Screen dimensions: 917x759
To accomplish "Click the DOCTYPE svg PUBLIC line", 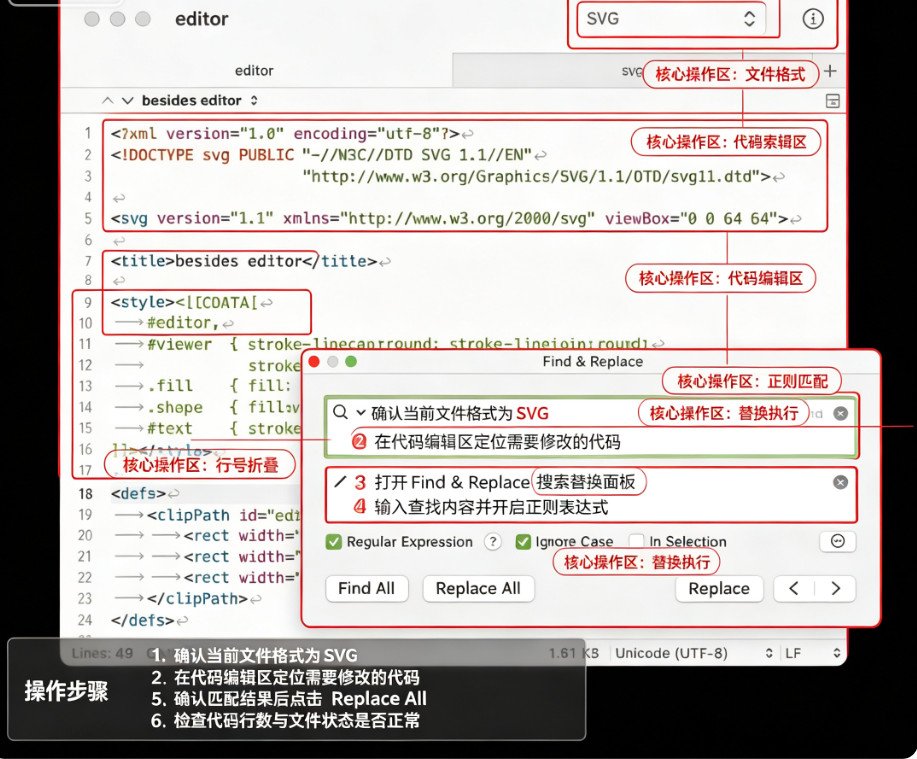I will [321, 155].
